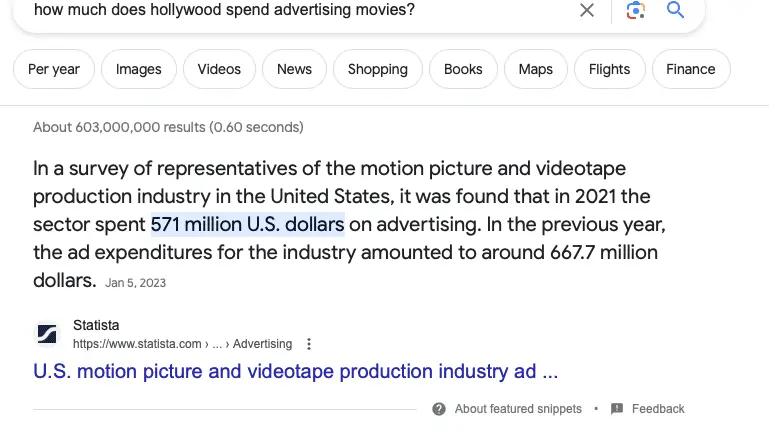Image resolution: width=769 pixels, height=443 pixels.
Task: Click the Statista logo favicon
Action: pos(47,334)
